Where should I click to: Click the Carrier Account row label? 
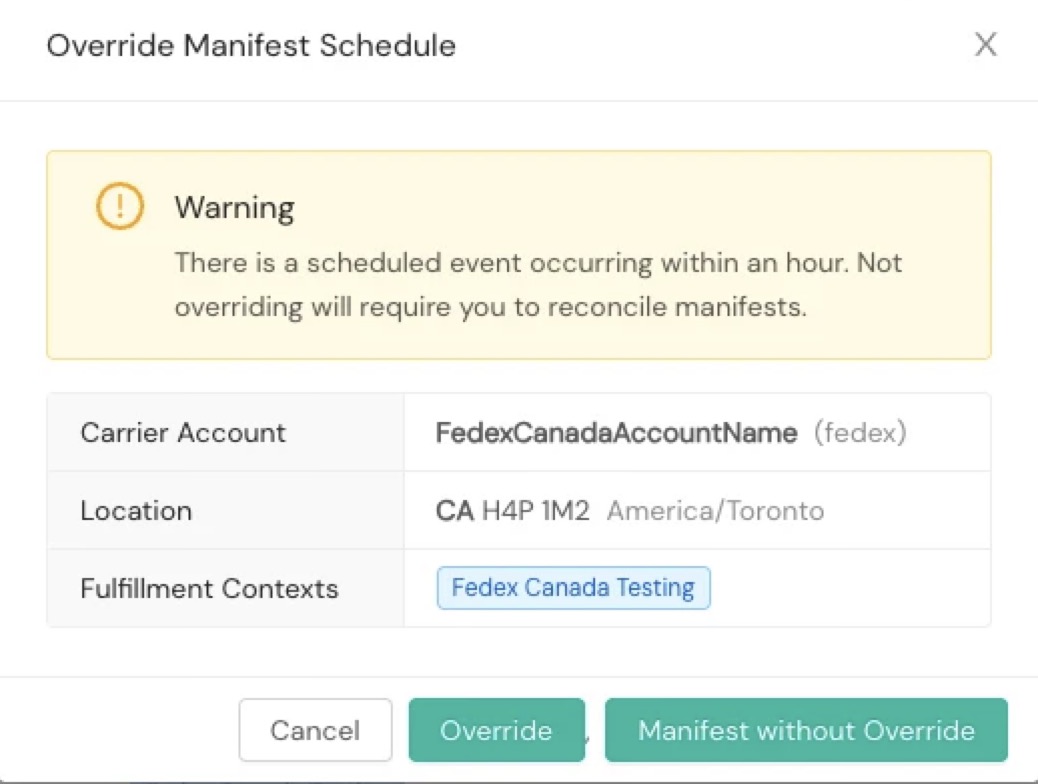[x=183, y=433]
